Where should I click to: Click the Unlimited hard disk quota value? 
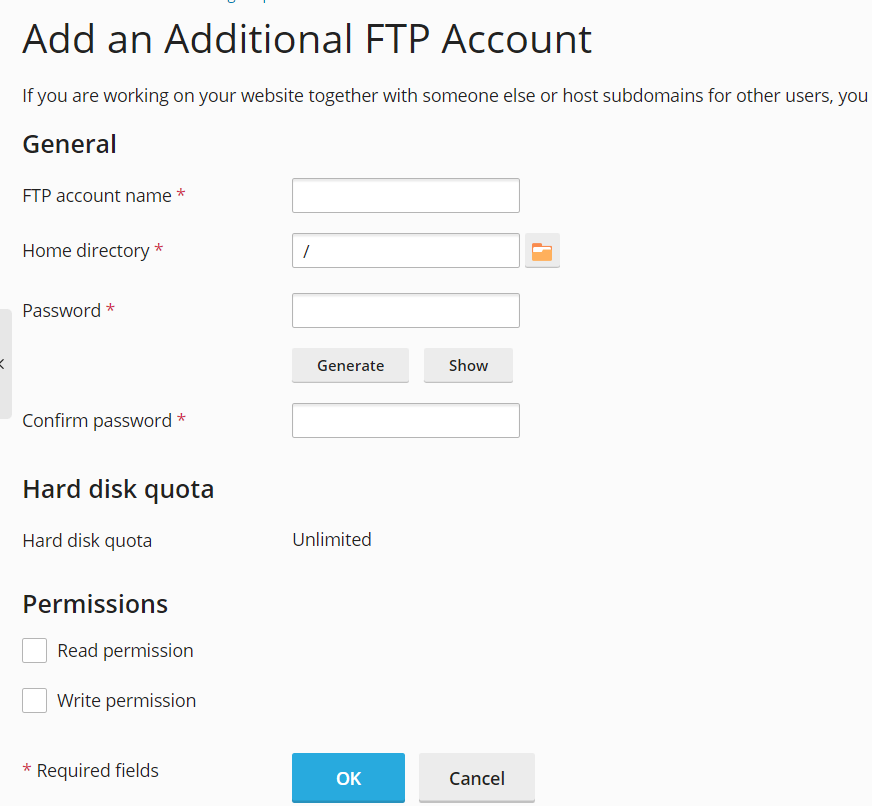pos(332,540)
